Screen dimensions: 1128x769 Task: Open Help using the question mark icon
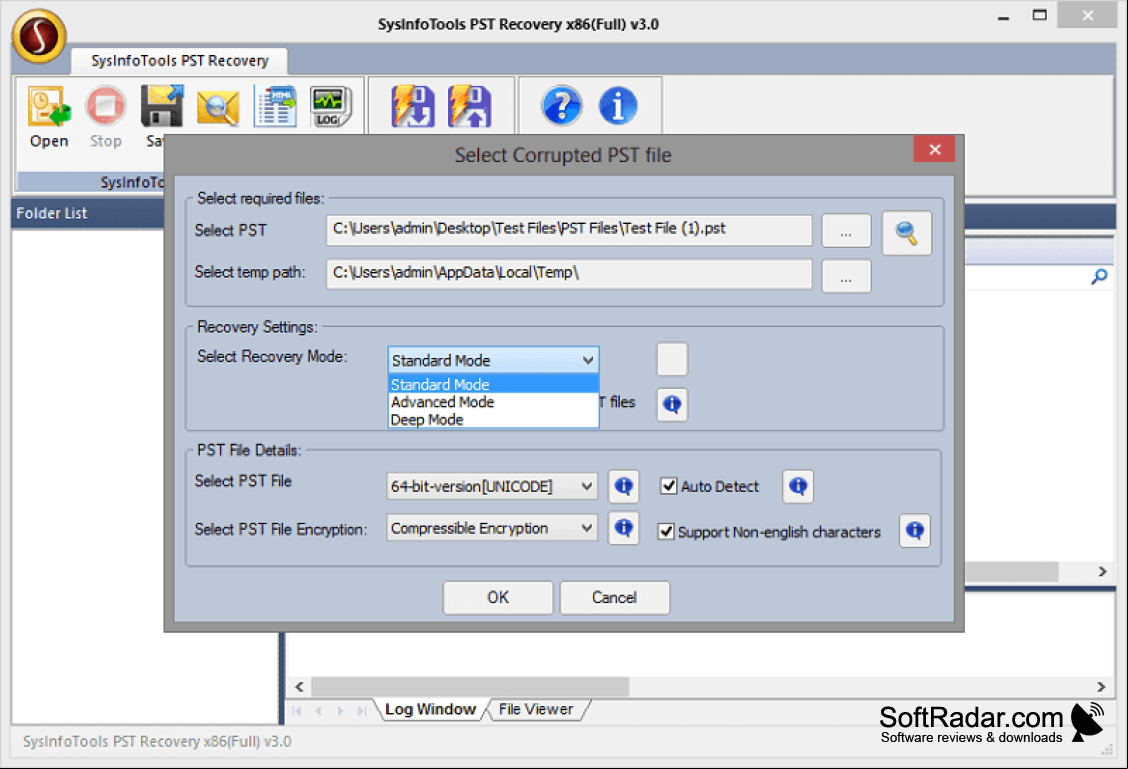[561, 106]
